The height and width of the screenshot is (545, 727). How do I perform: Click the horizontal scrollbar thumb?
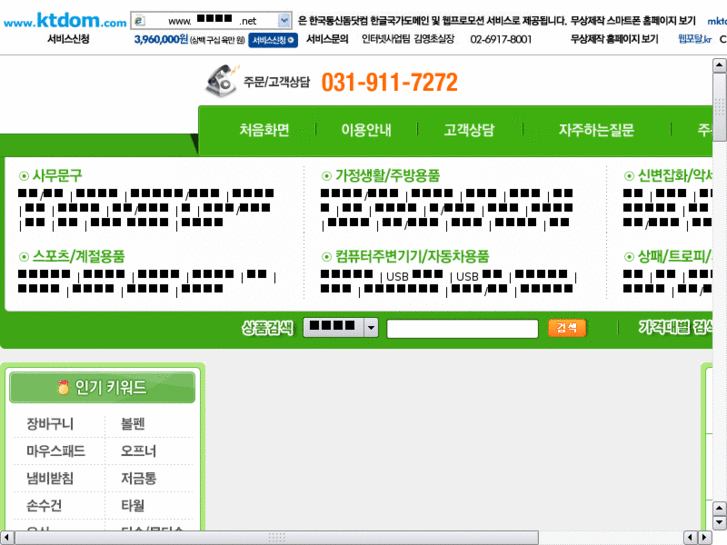point(277,538)
